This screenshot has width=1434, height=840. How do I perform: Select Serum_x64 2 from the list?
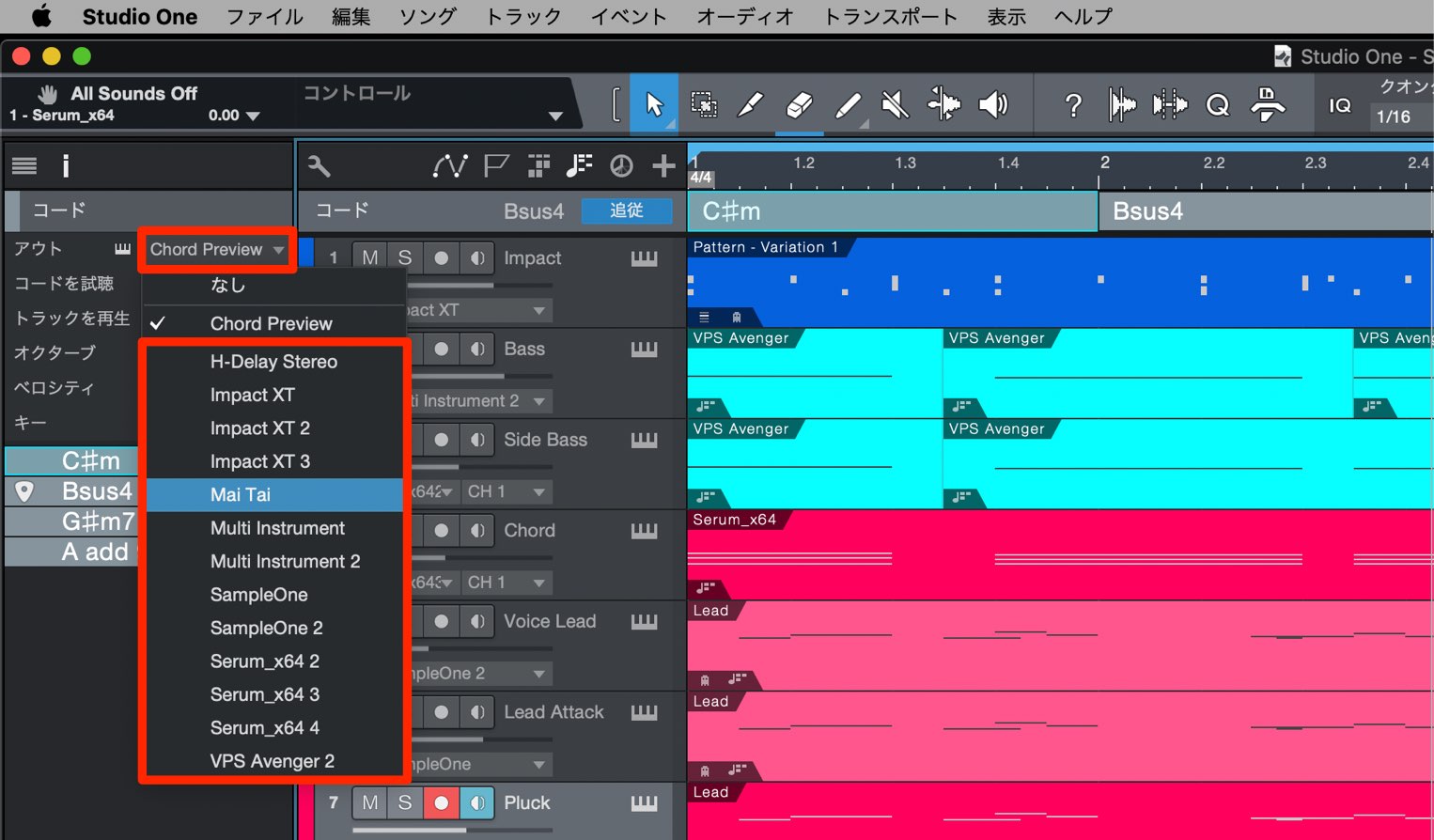(x=274, y=661)
